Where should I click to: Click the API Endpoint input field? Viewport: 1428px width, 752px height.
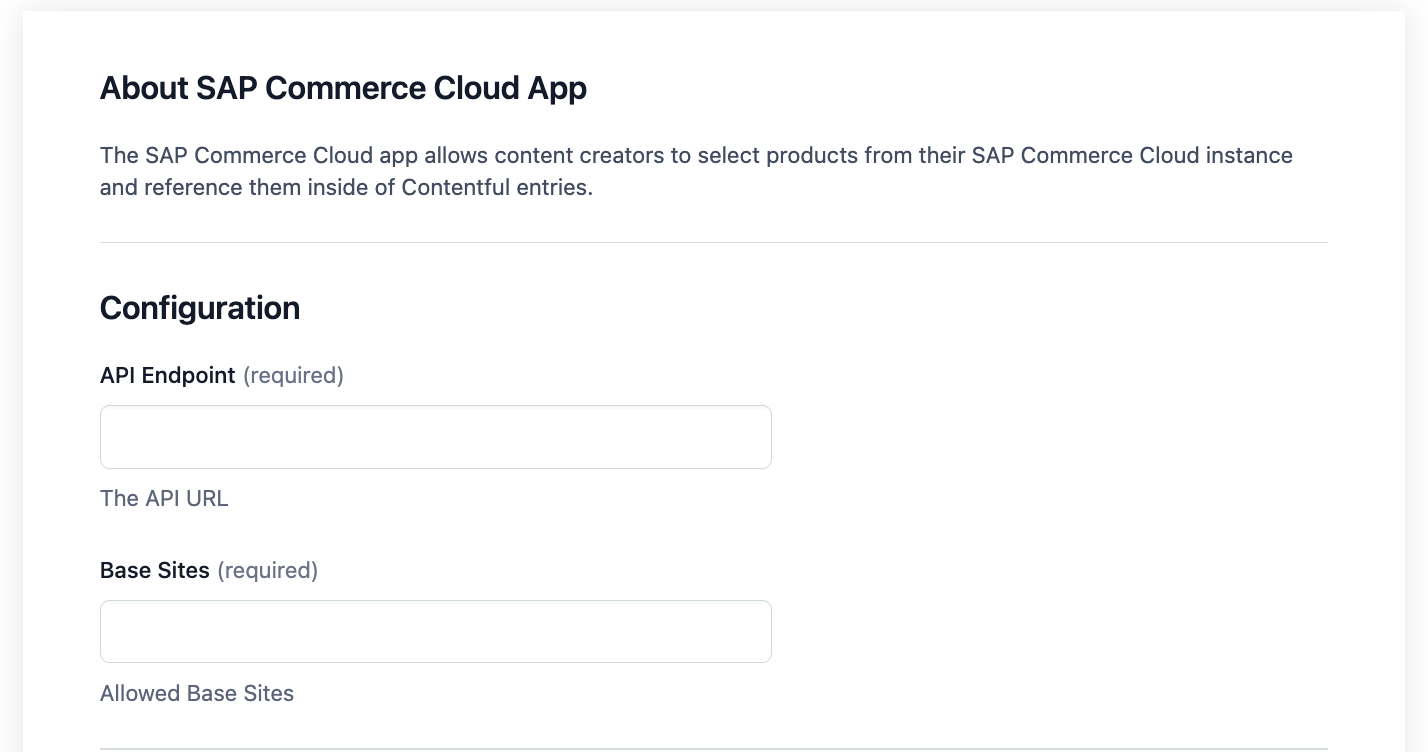435,437
